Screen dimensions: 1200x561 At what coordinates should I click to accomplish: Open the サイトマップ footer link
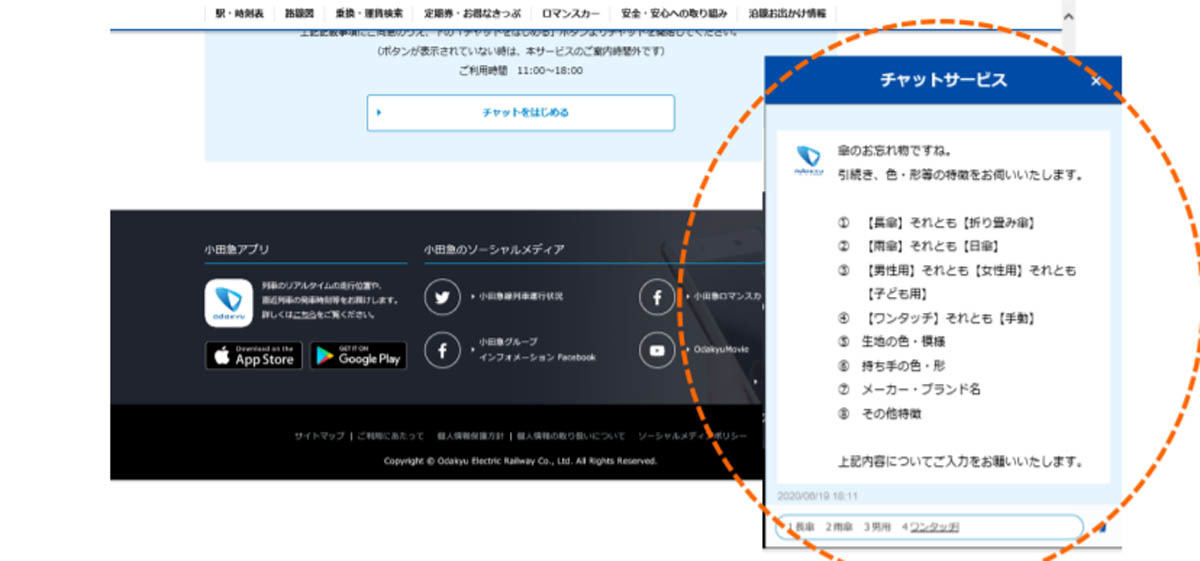[319, 436]
